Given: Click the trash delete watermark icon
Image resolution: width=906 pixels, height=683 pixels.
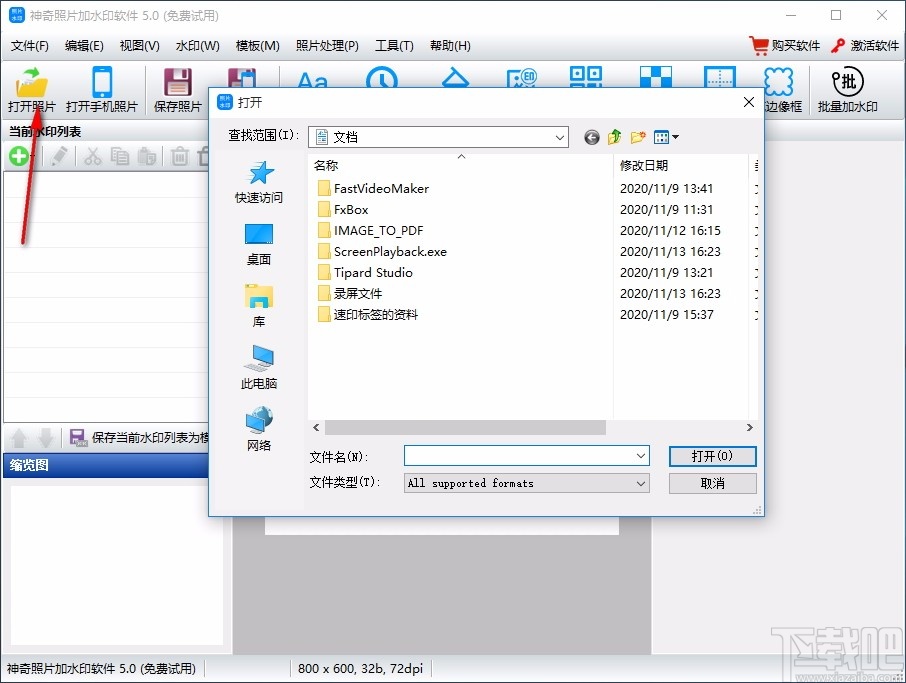Looking at the screenshot, I should click(x=180, y=156).
